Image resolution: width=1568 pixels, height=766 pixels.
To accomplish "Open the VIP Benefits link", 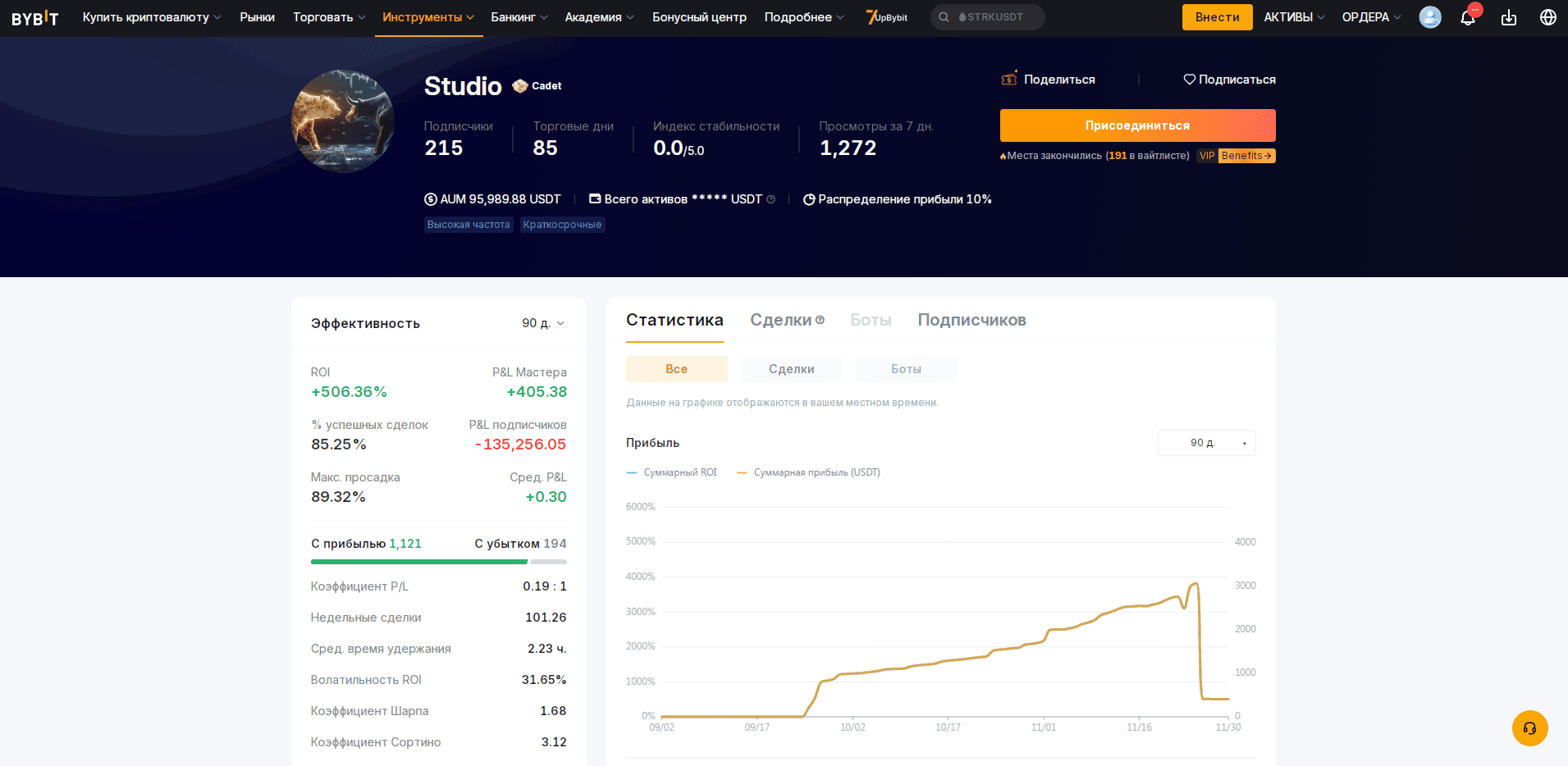I will point(1236,156).
